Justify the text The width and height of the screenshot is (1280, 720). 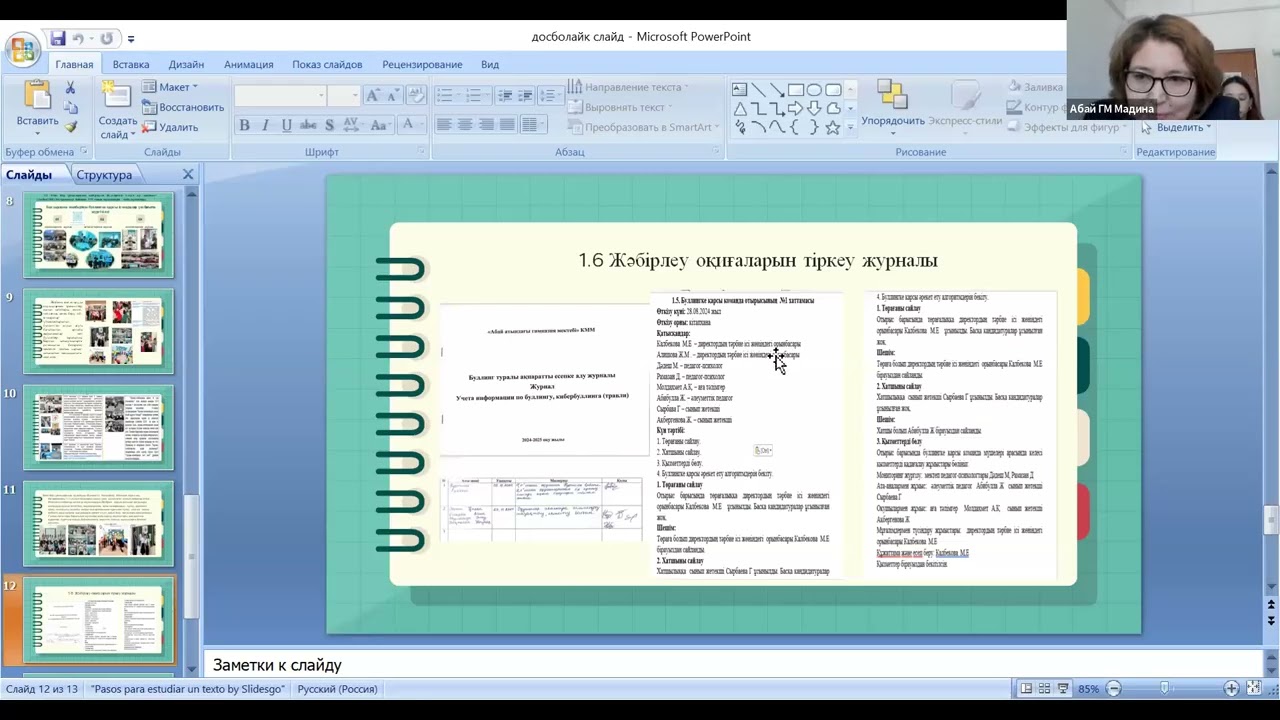pyautogui.click(x=507, y=125)
